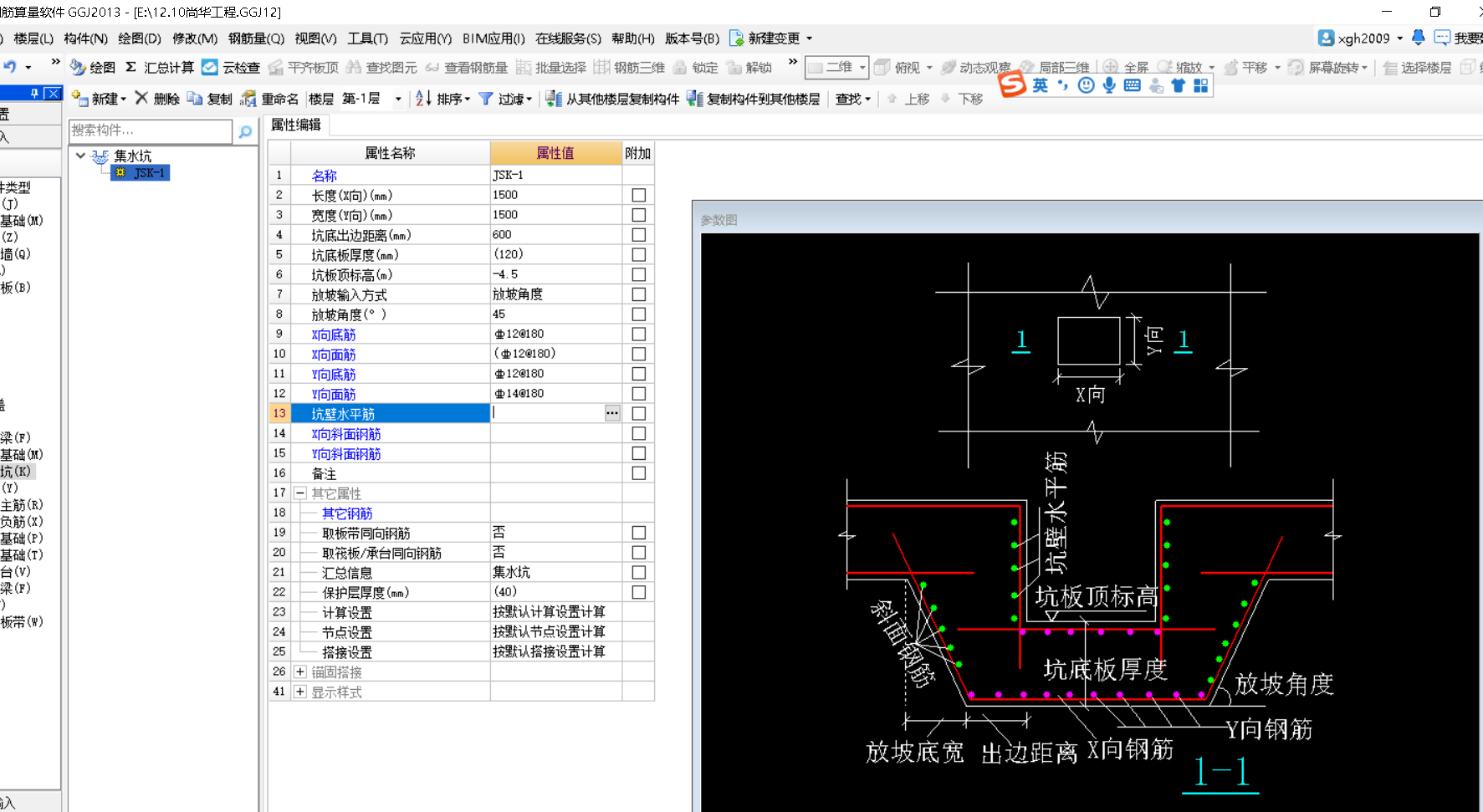Click the Sogou skin shirt icon
This screenshot has height=812, width=1483.
coord(1178,85)
